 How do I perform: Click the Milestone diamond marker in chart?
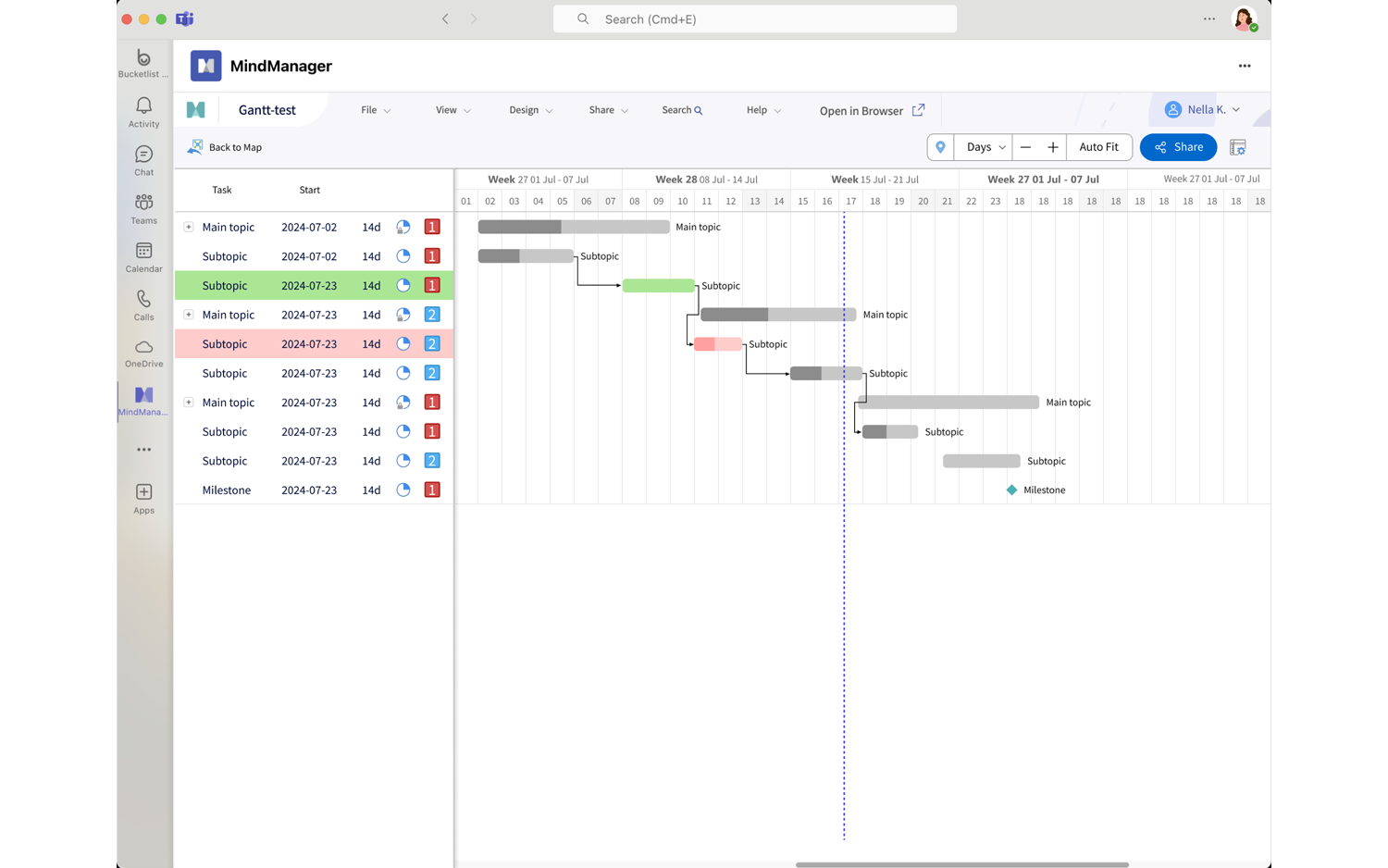1011,490
